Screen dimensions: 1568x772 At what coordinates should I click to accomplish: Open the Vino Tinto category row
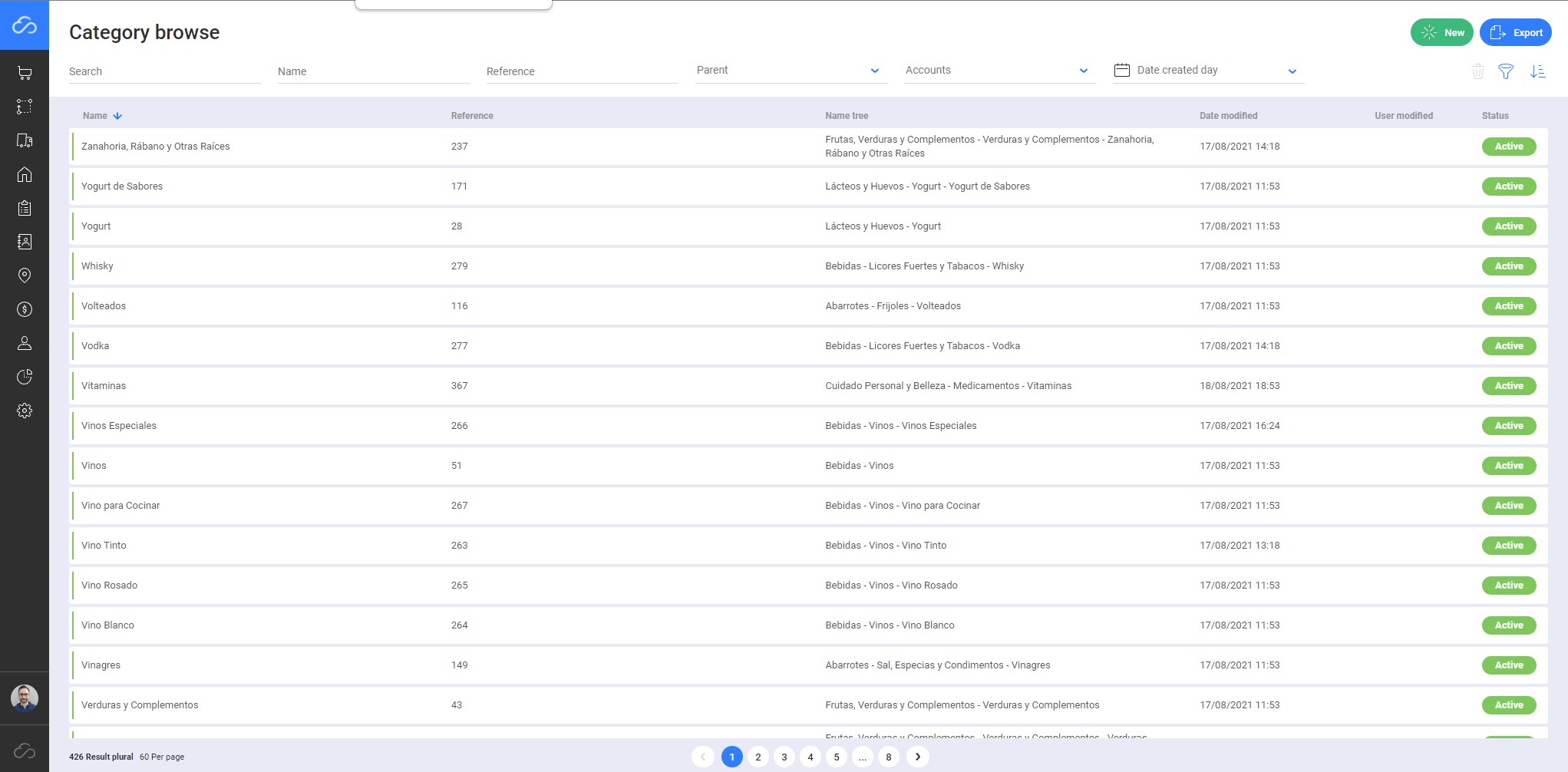809,546
